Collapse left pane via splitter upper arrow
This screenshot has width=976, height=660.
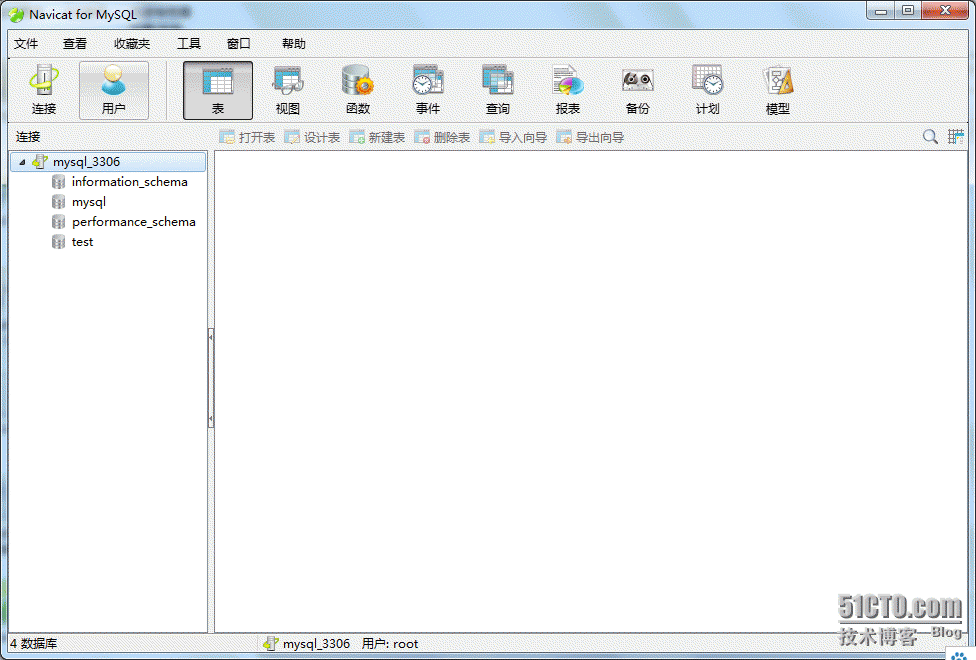[x=210, y=337]
